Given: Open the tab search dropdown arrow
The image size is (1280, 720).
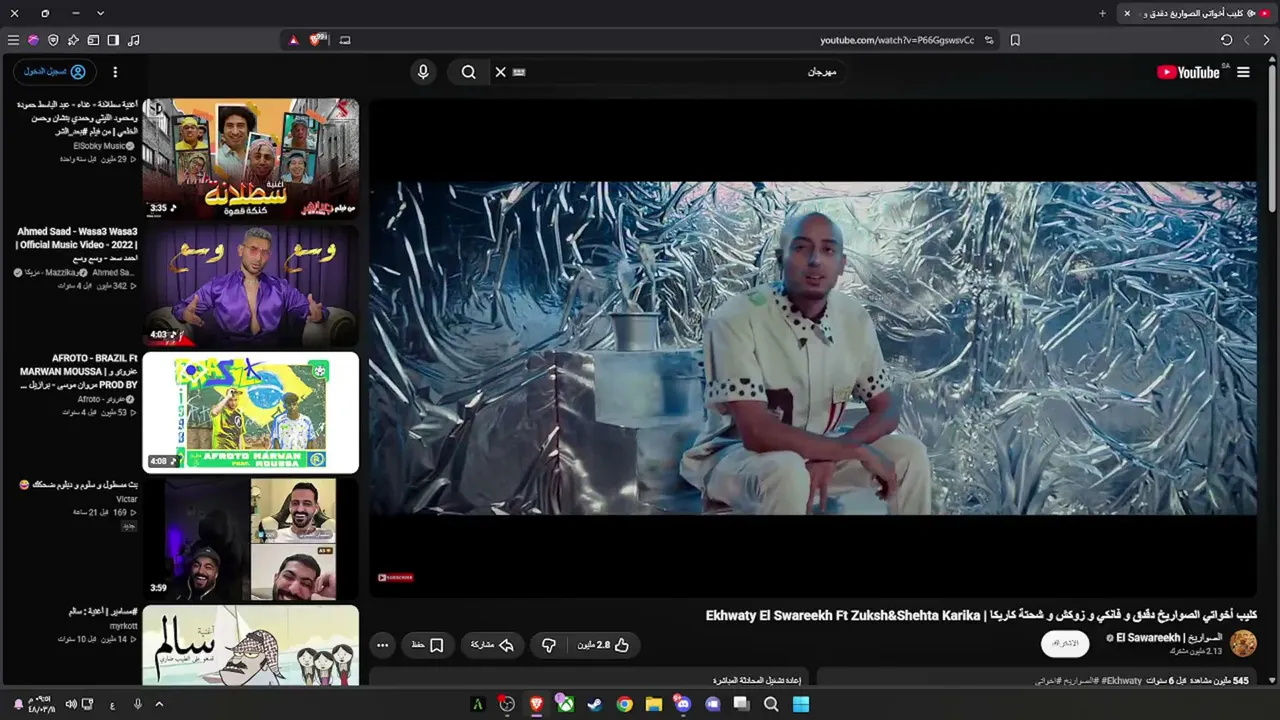Looking at the screenshot, I should (100, 13).
